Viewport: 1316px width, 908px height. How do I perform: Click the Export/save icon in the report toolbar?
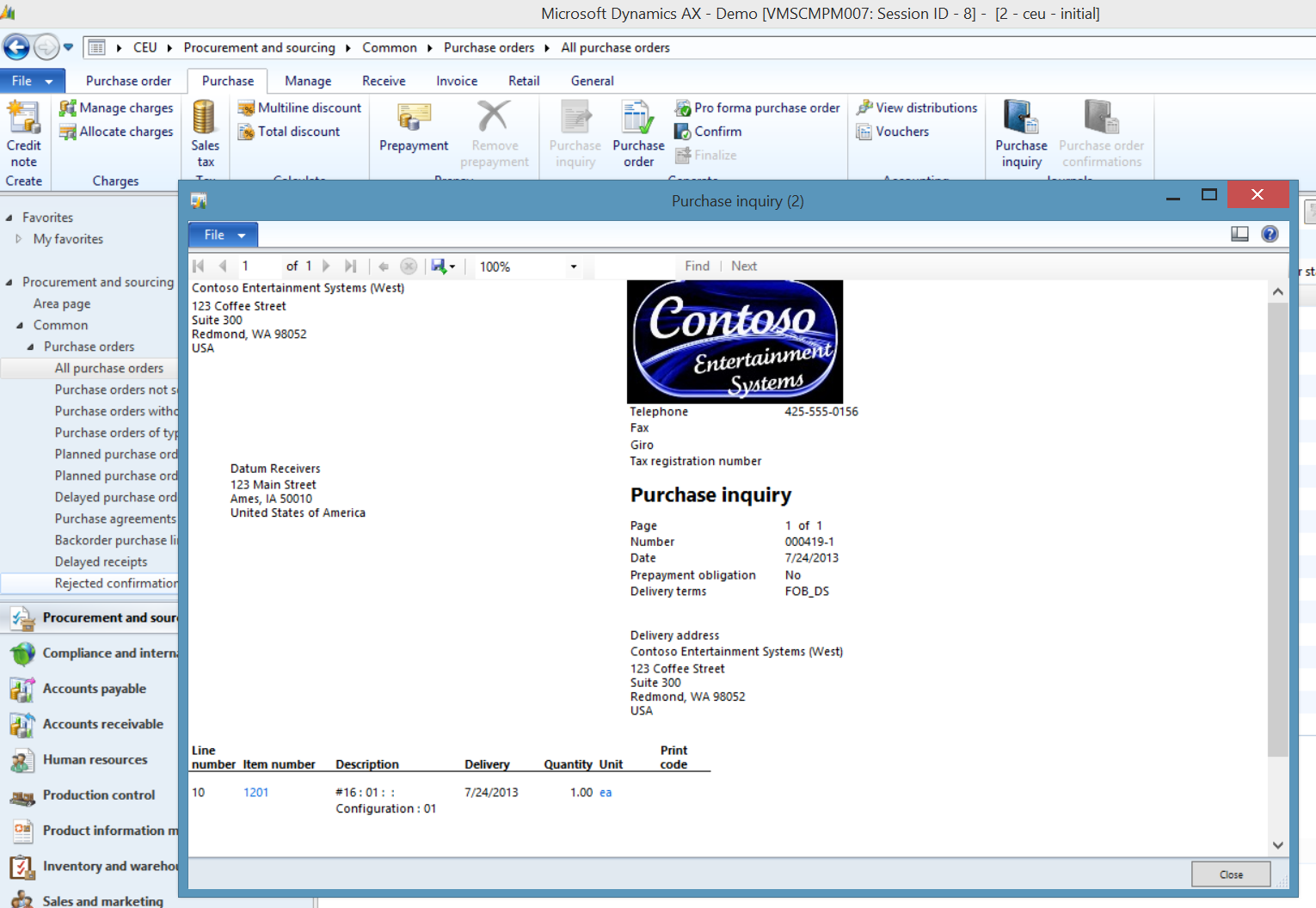[x=440, y=266]
